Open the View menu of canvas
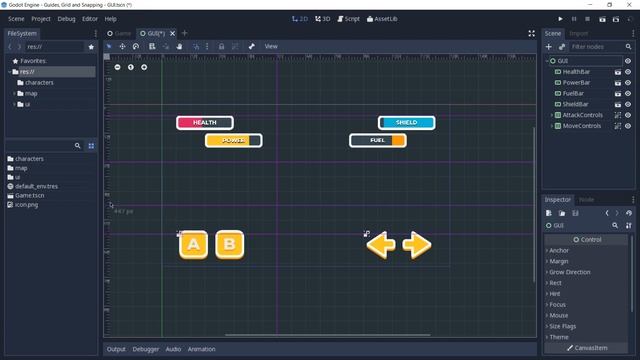The width and height of the screenshot is (640, 360). [271, 47]
